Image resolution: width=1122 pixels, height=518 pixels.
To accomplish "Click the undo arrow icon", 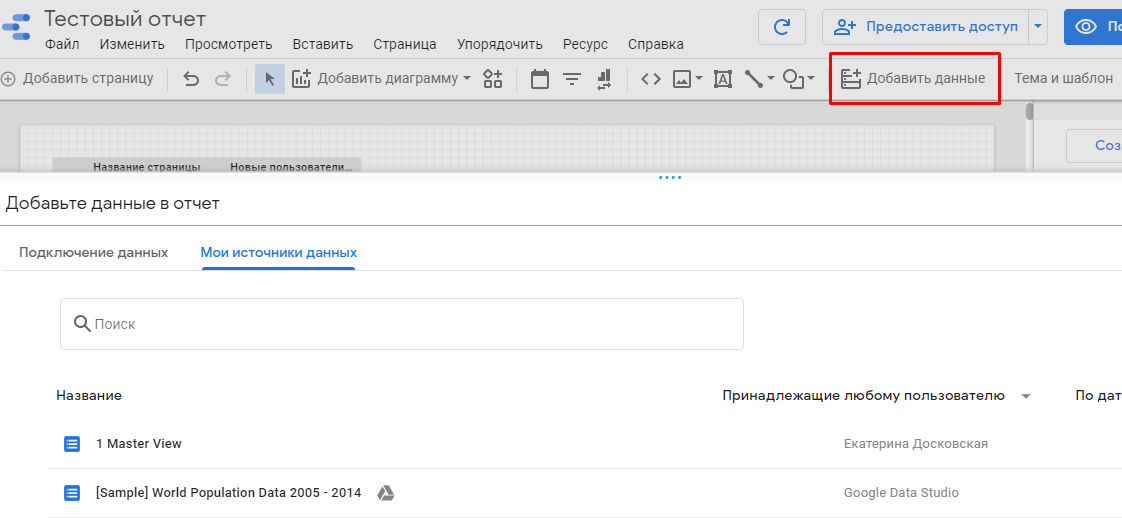I will [x=191, y=79].
